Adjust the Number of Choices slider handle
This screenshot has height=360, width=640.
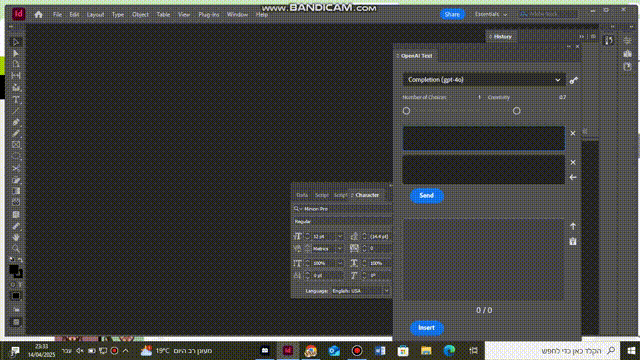point(406,111)
